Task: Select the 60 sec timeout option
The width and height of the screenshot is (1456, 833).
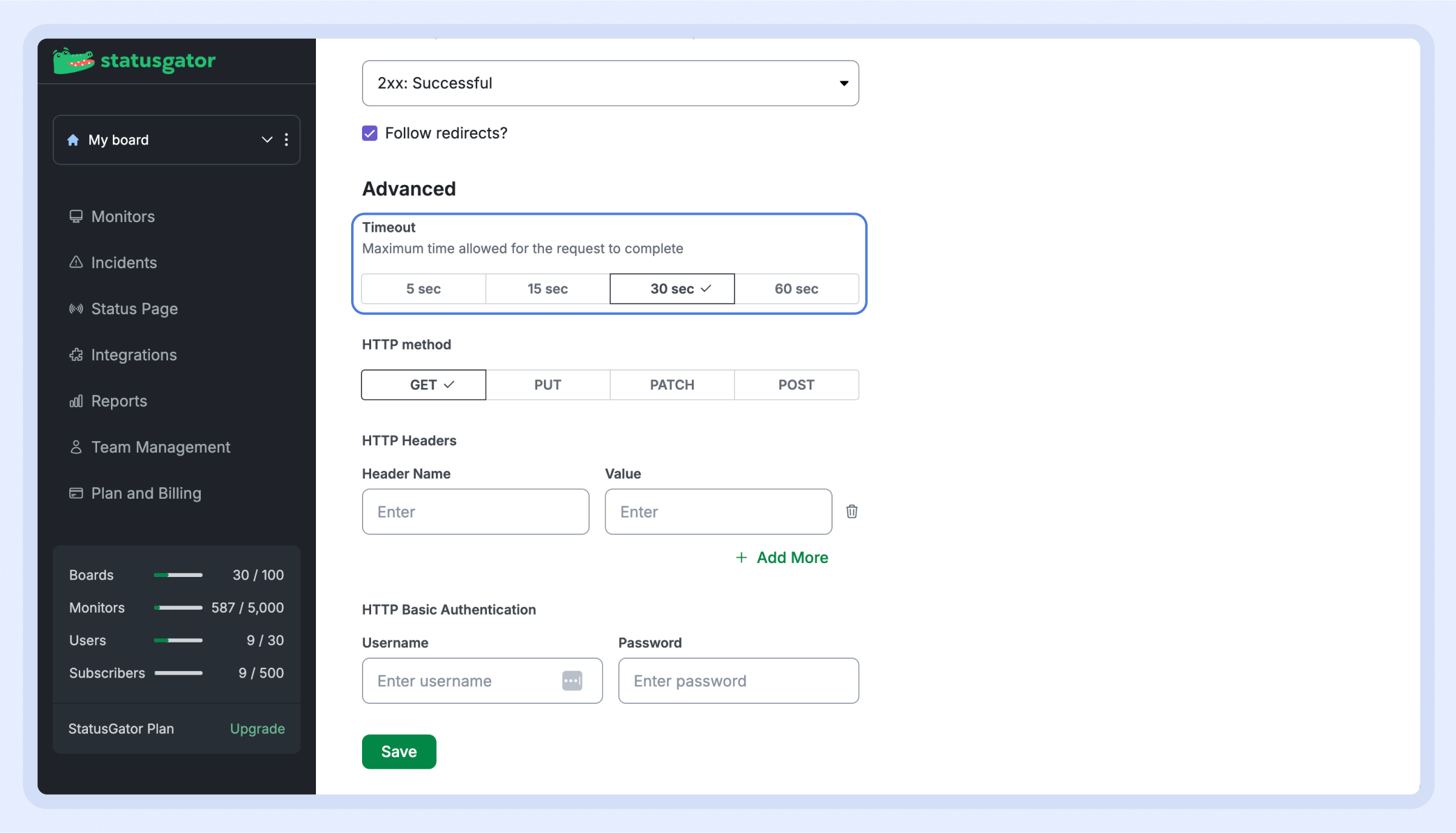Action: coord(796,289)
